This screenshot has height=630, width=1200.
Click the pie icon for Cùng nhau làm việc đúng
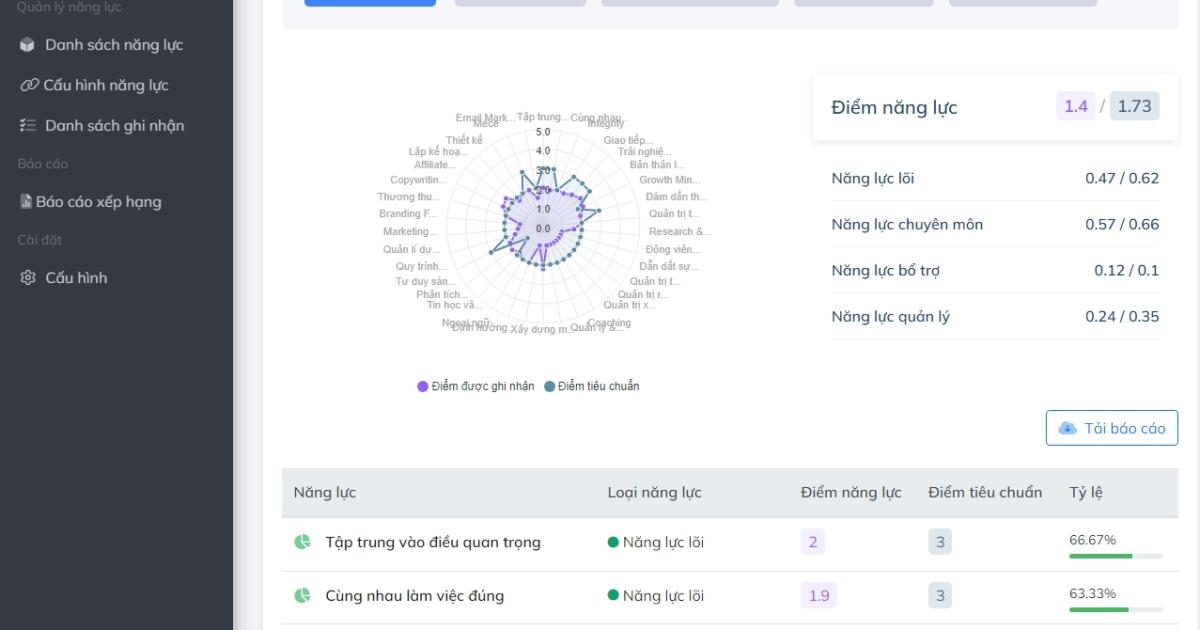[302, 595]
